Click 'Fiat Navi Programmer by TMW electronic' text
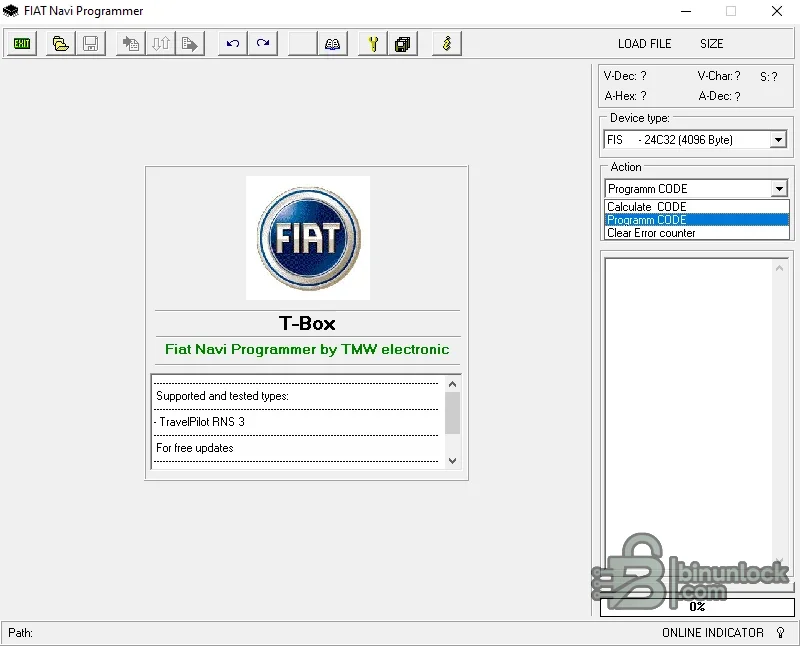The width and height of the screenshot is (800, 646). (307, 350)
